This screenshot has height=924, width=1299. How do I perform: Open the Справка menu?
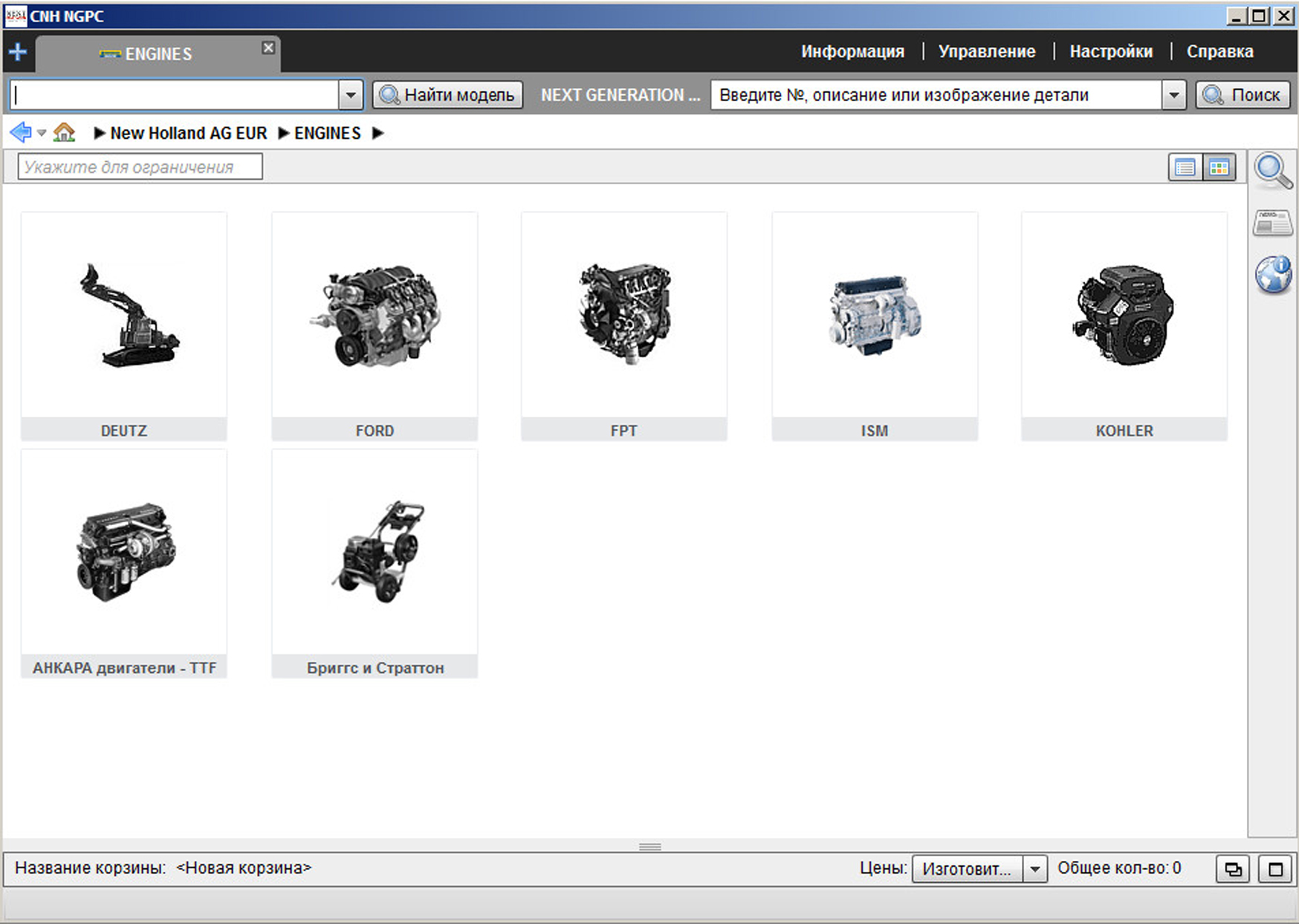pyautogui.click(x=1219, y=51)
